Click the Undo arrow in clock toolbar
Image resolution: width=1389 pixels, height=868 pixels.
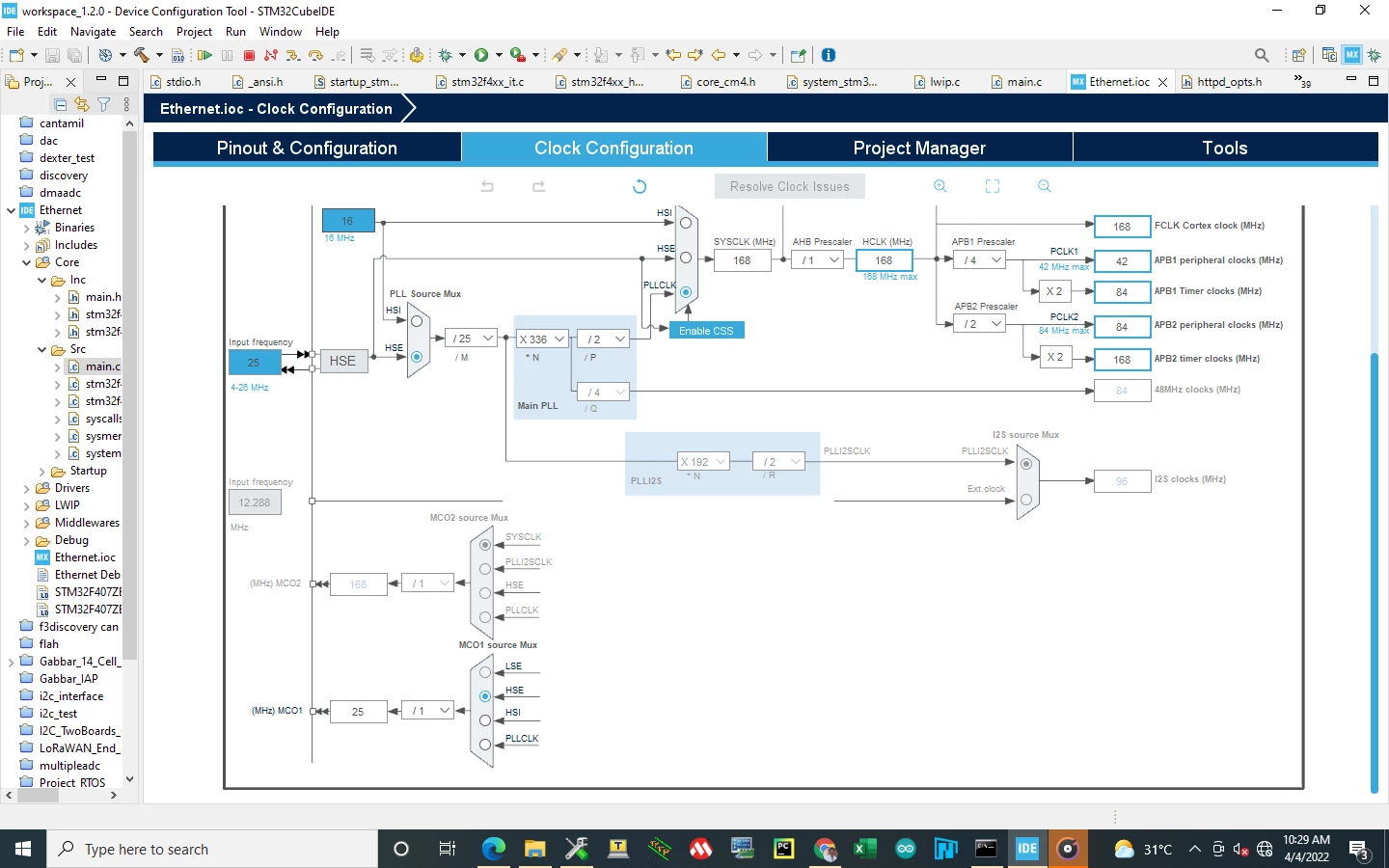487,186
